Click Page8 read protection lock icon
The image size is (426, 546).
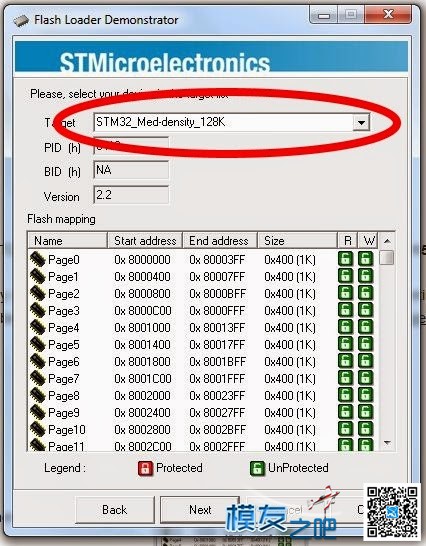pos(346,396)
